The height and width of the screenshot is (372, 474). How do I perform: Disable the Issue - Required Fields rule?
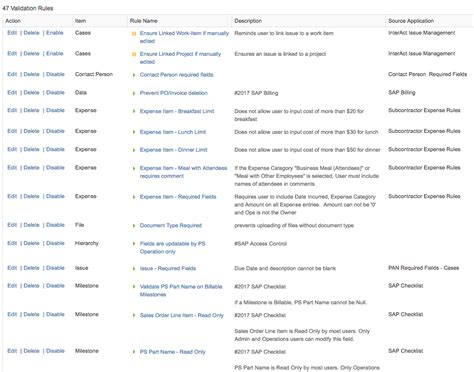(x=55, y=268)
